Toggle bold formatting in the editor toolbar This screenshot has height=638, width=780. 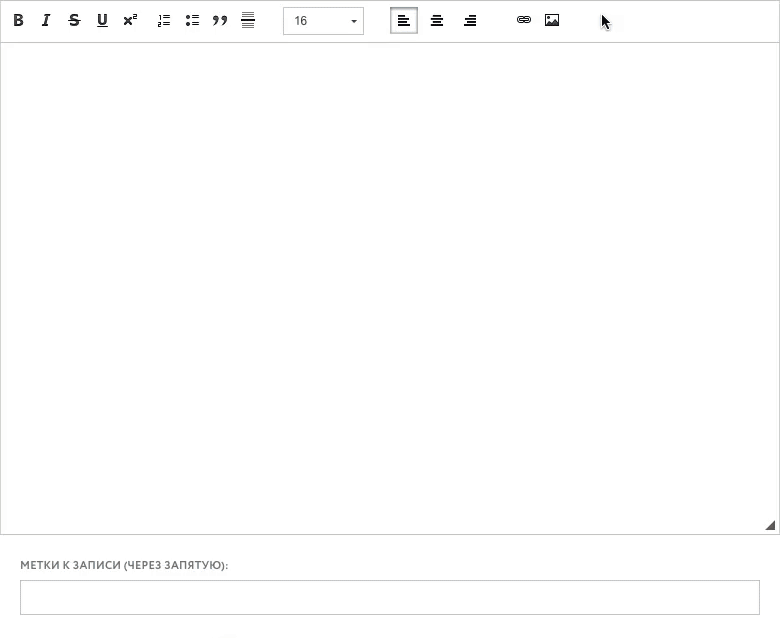coord(18,20)
